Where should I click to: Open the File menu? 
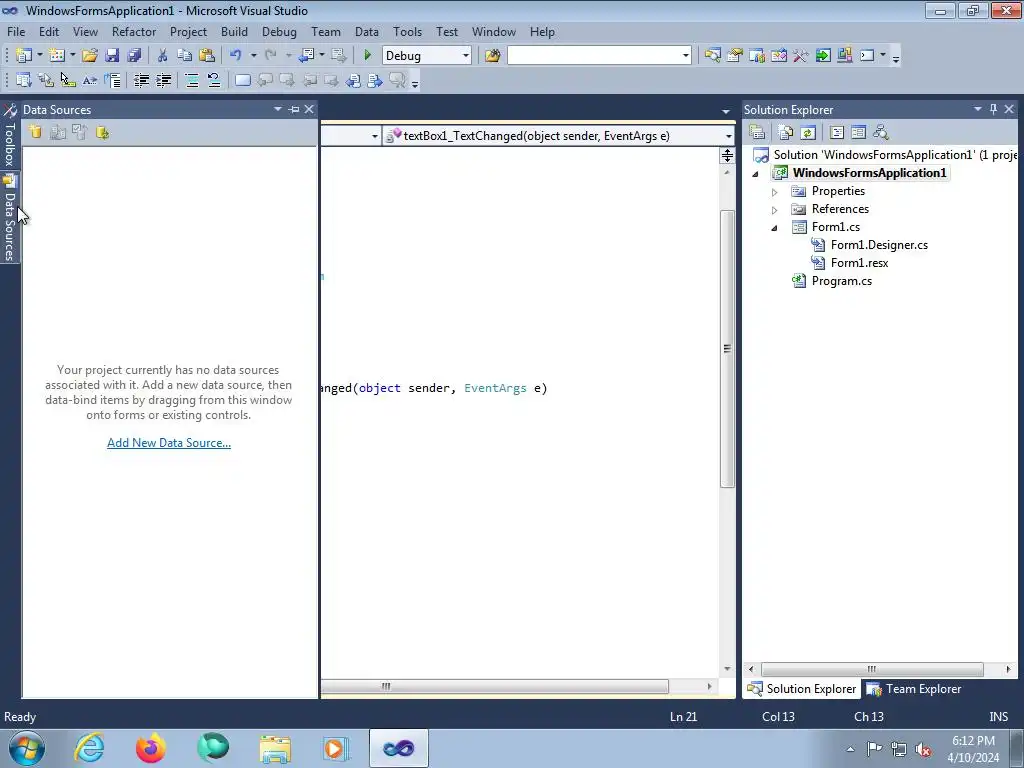pyautogui.click(x=16, y=31)
